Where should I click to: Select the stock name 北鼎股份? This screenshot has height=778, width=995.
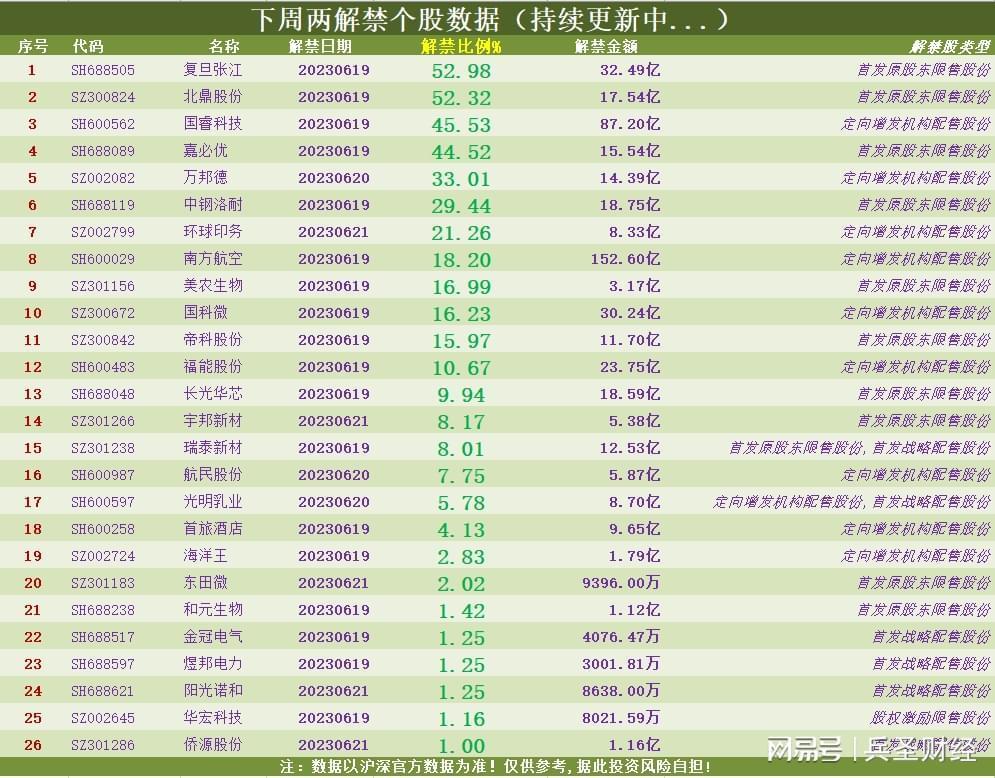coord(213,97)
